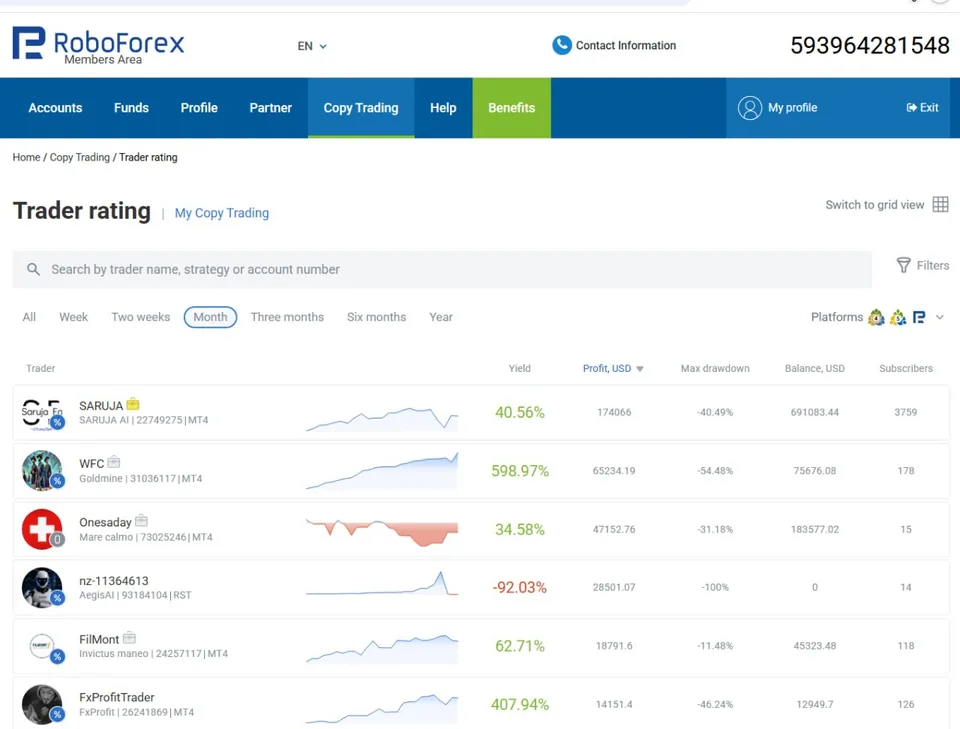Click the Switch to grid view text

point(874,205)
